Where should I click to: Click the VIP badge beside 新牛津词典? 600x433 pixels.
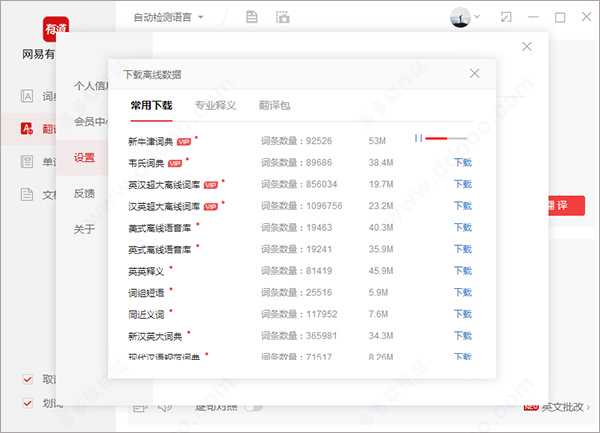tap(184, 142)
